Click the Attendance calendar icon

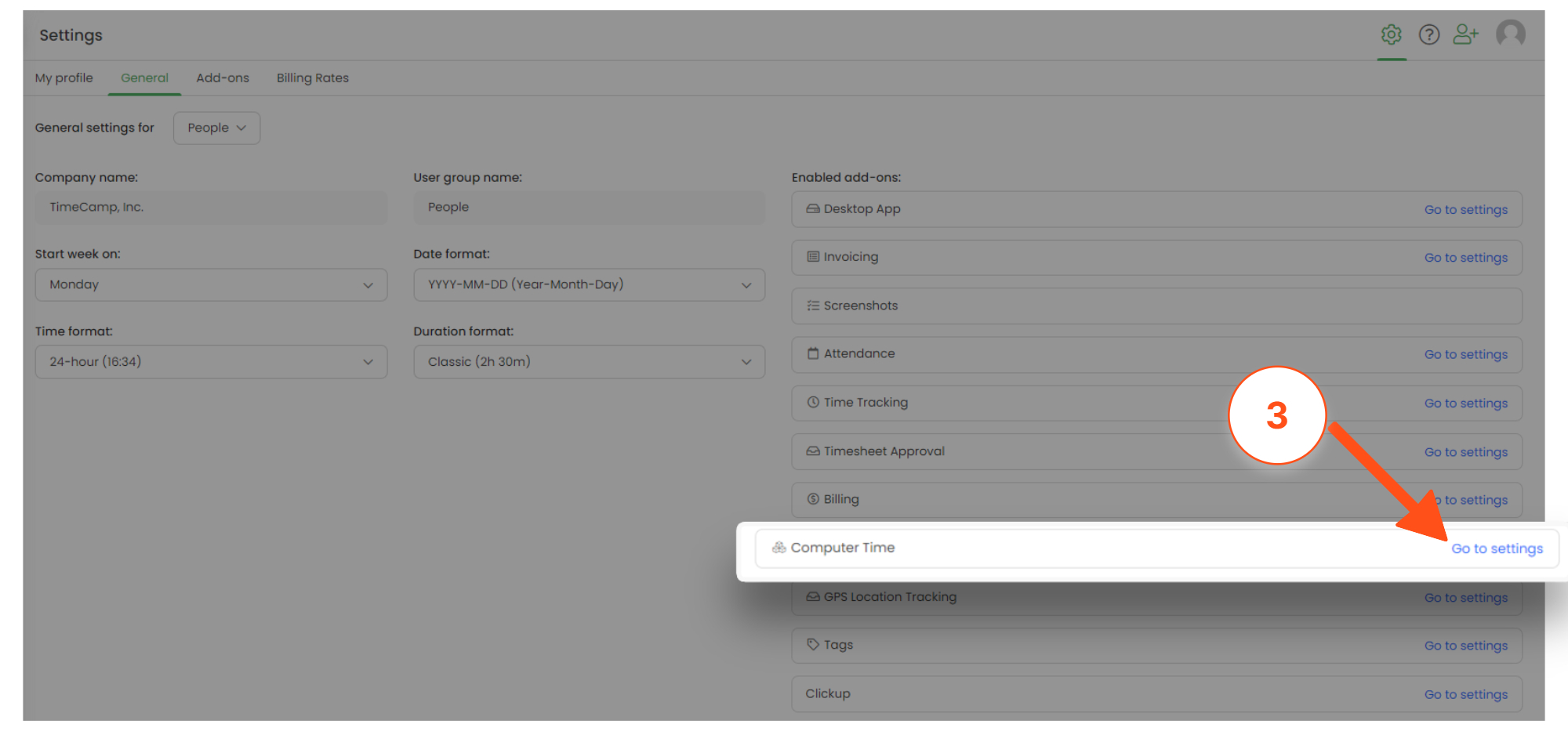[813, 354]
